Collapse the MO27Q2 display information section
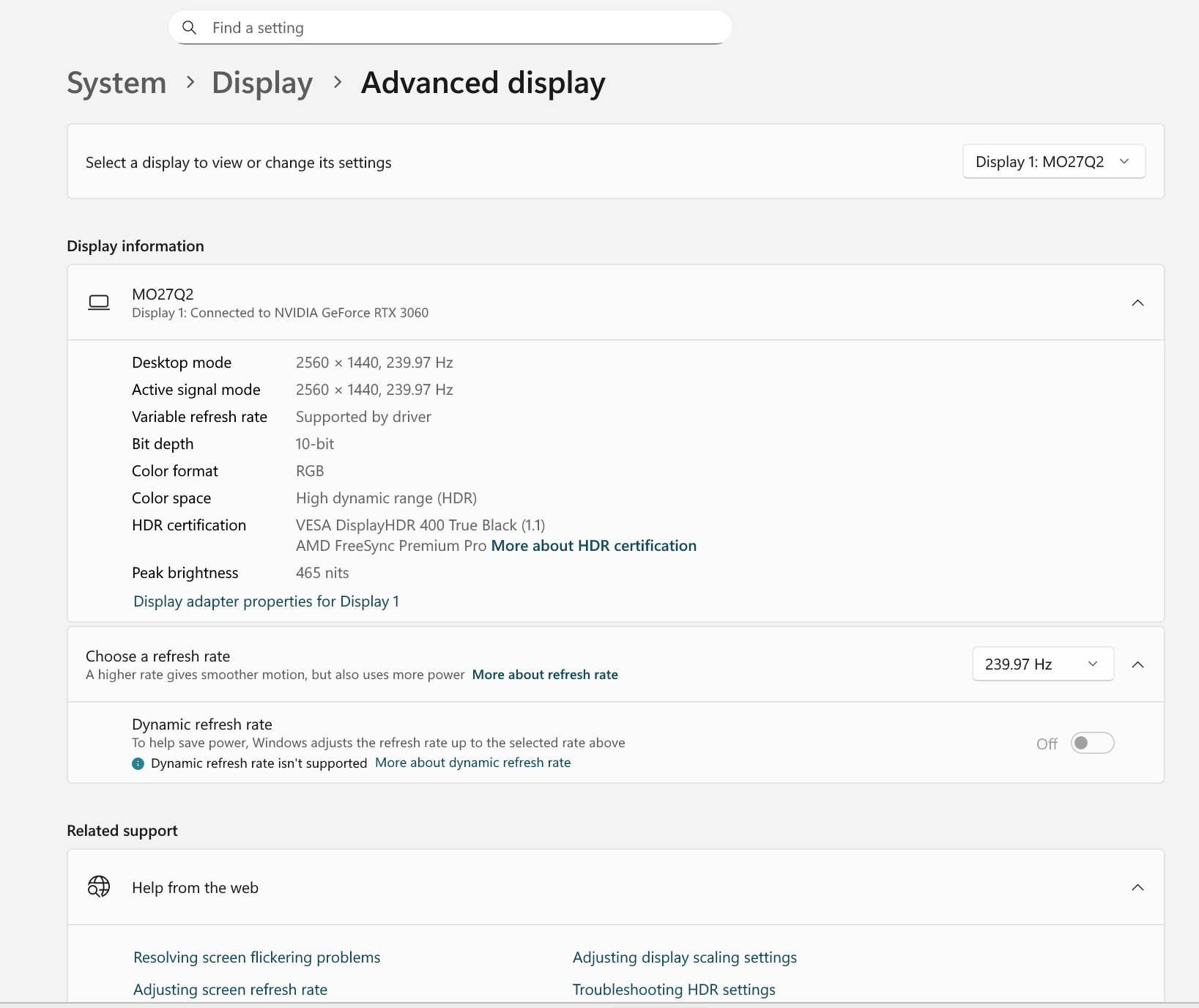 pos(1137,303)
